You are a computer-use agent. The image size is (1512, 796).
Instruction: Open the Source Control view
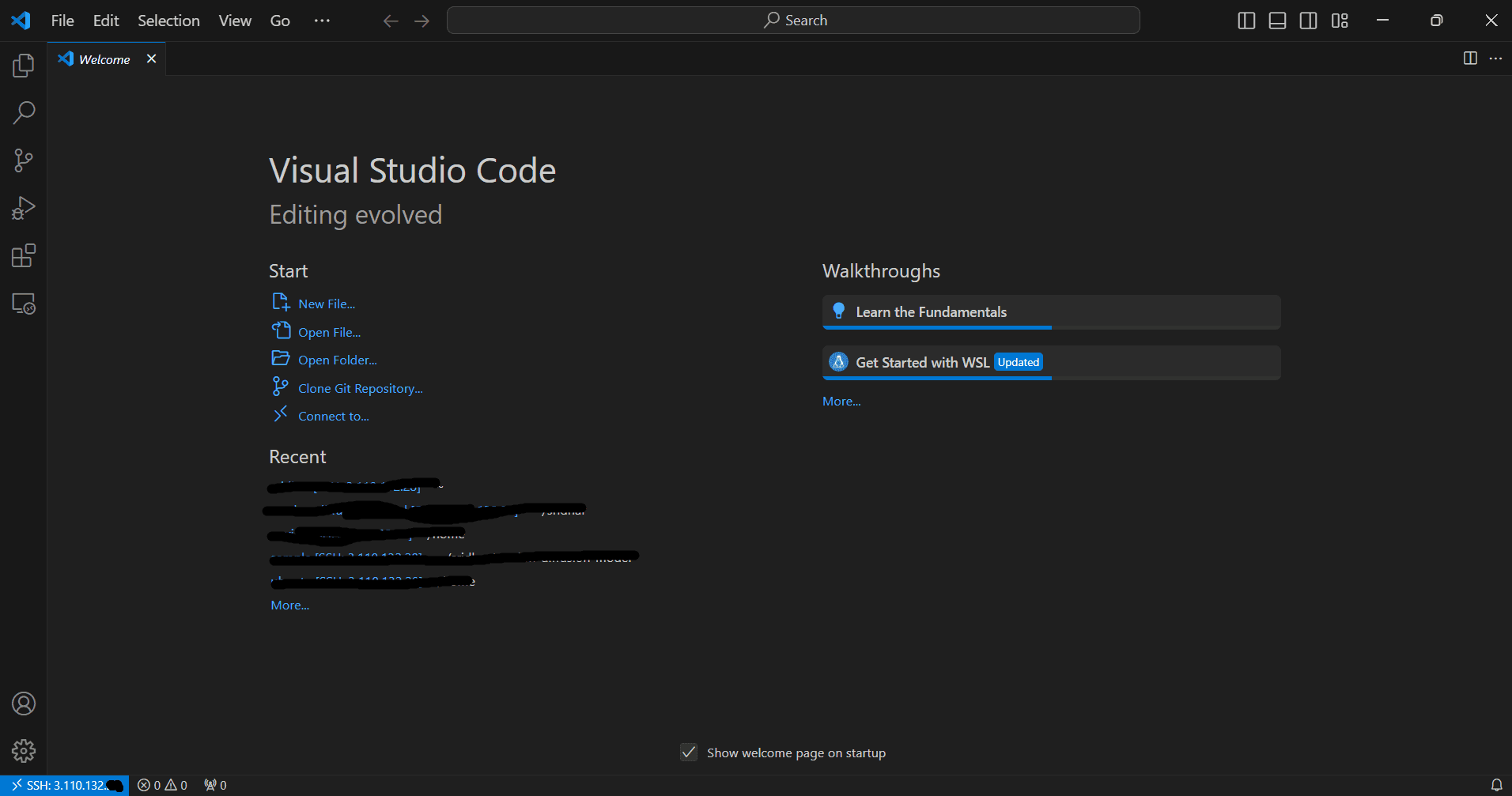click(24, 161)
